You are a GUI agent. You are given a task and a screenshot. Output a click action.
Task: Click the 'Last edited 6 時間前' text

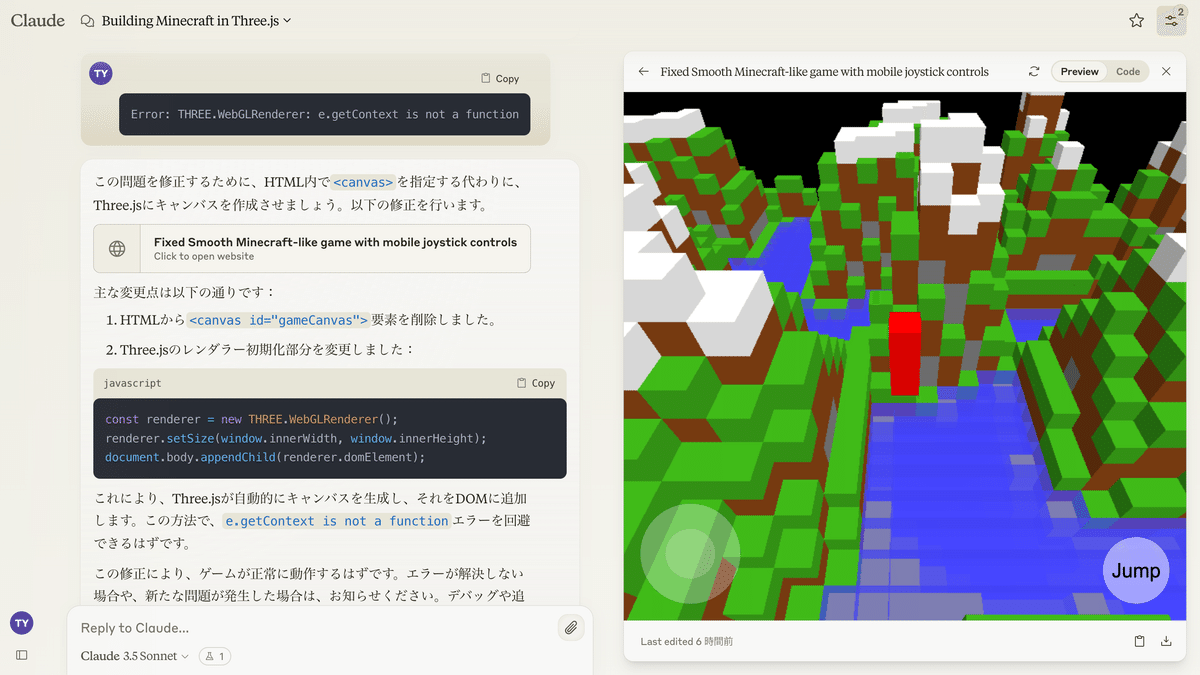click(687, 642)
